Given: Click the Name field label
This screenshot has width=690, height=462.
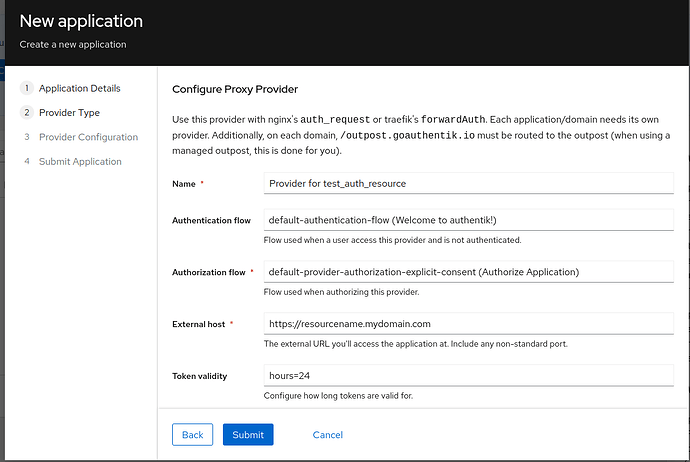Looking at the screenshot, I should tap(184, 184).
